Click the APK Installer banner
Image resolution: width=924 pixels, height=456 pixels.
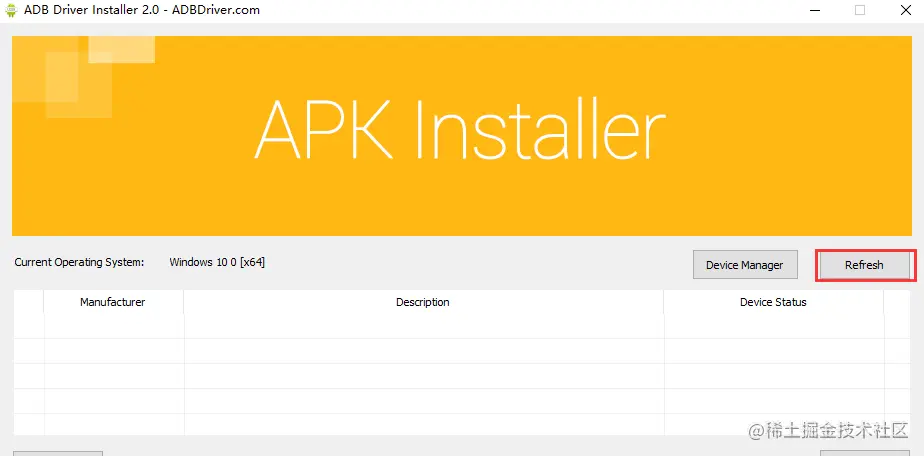(x=462, y=136)
